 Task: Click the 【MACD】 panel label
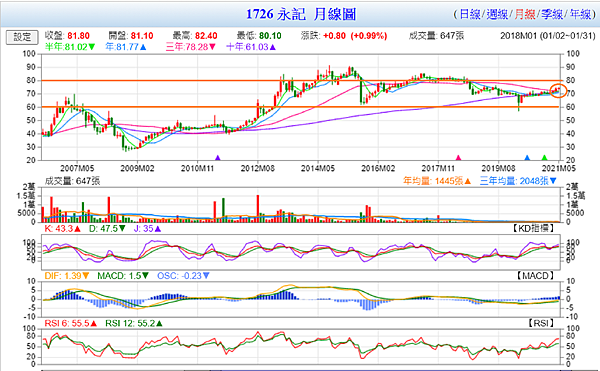click(x=535, y=276)
